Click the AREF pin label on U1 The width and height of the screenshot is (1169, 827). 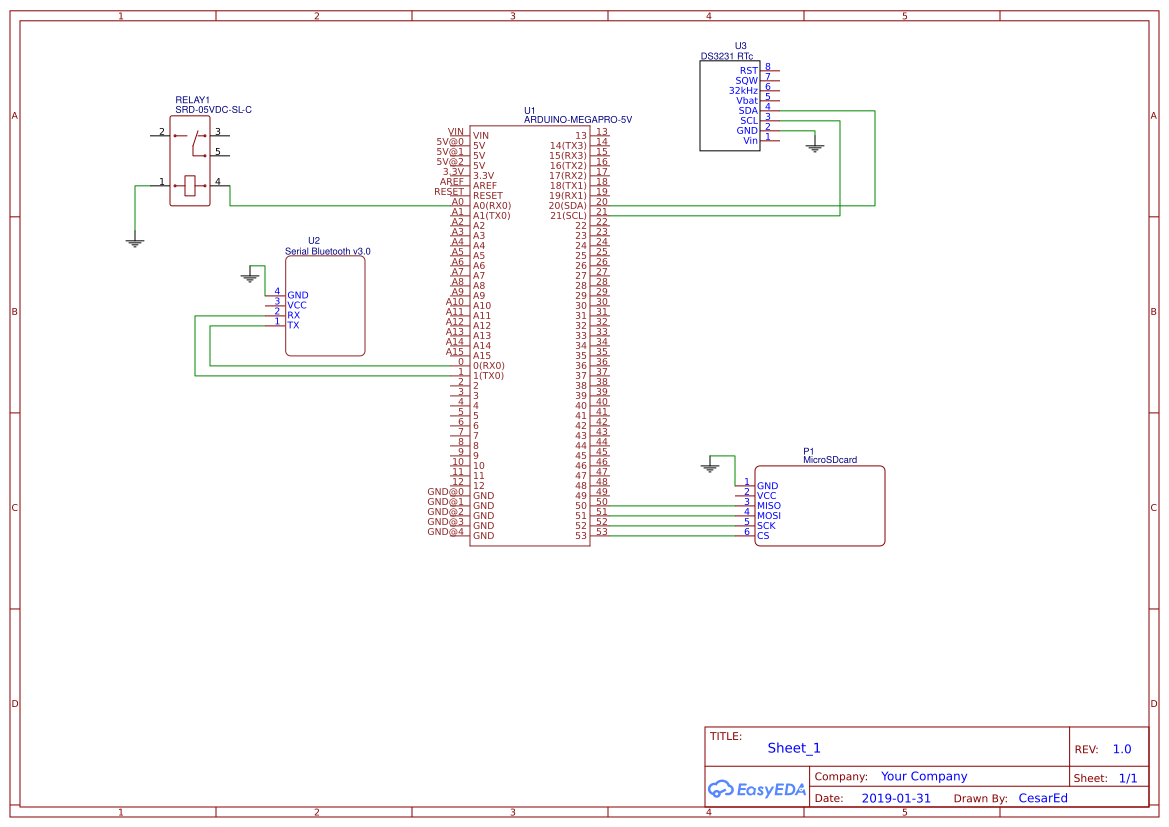[x=485, y=184]
